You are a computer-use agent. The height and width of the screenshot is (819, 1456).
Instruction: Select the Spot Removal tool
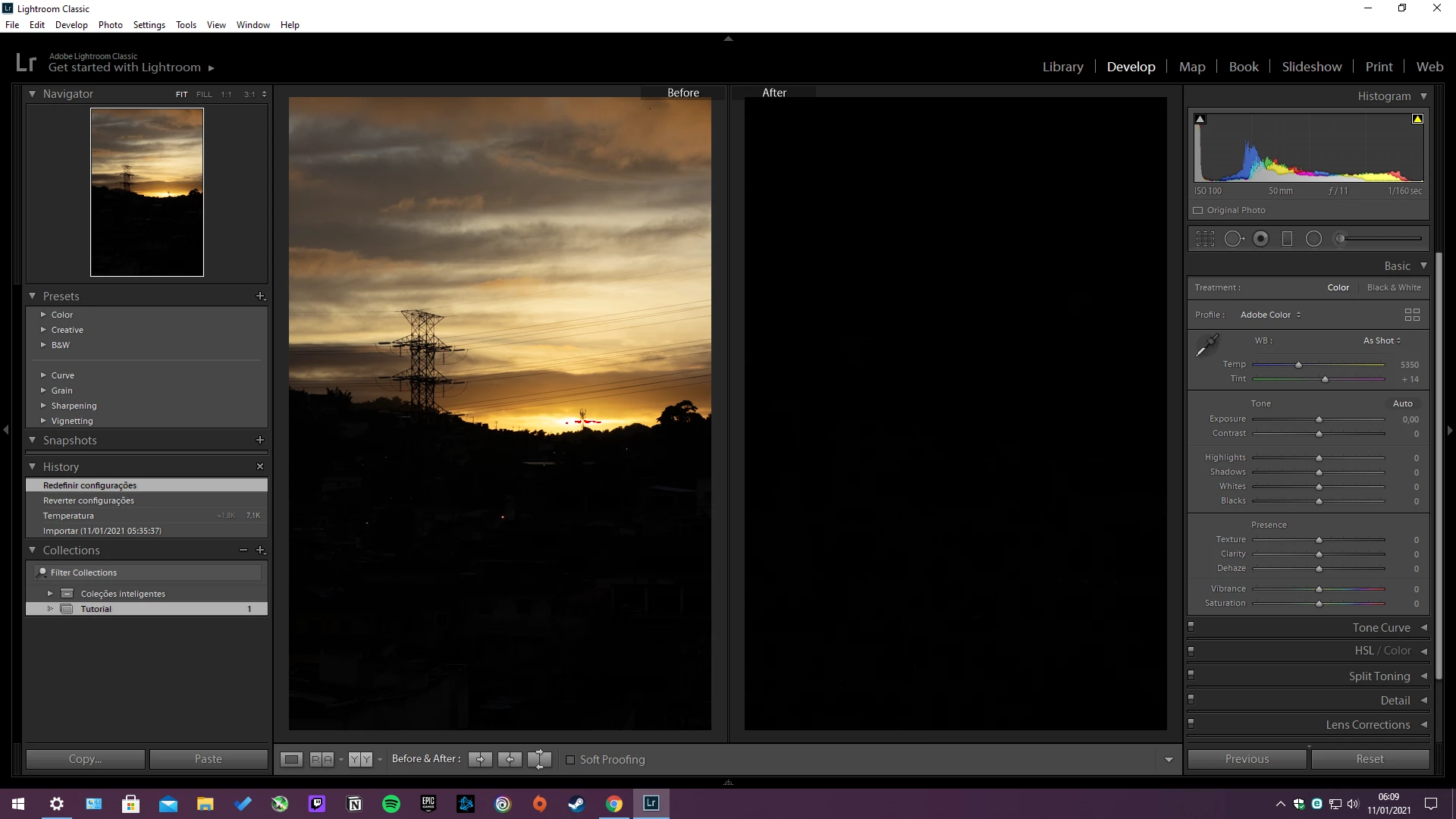(1234, 239)
